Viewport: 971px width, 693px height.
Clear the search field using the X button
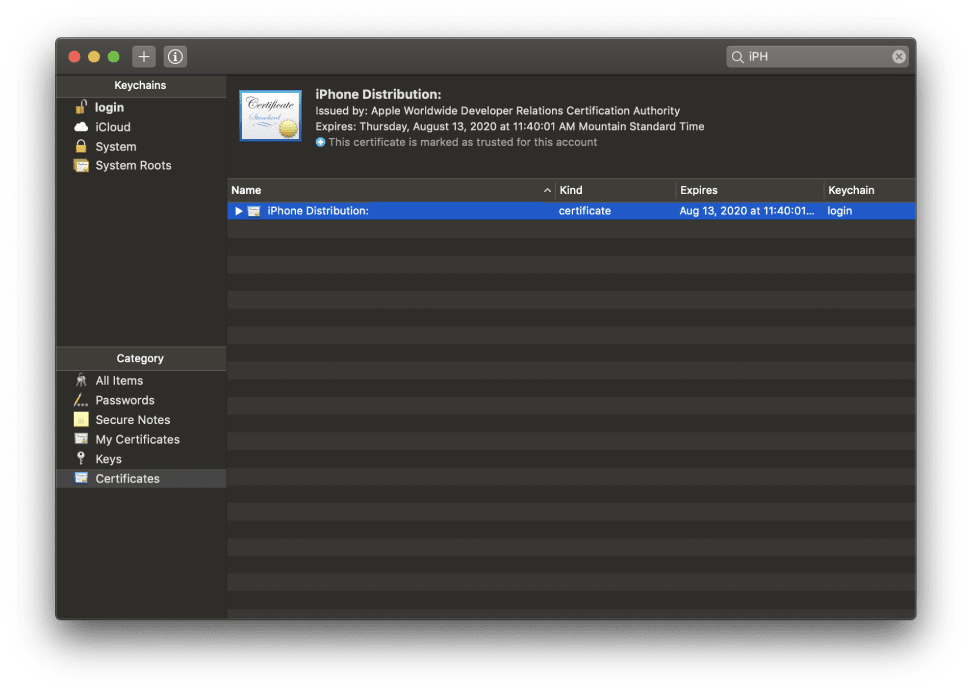click(x=898, y=56)
